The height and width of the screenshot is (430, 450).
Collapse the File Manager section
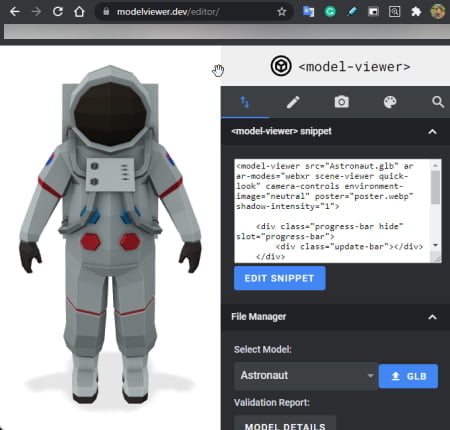coord(432,317)
